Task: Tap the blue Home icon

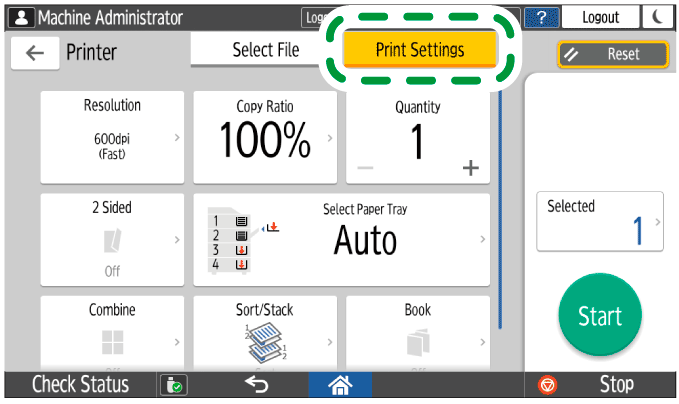Action: coord(339,384)
